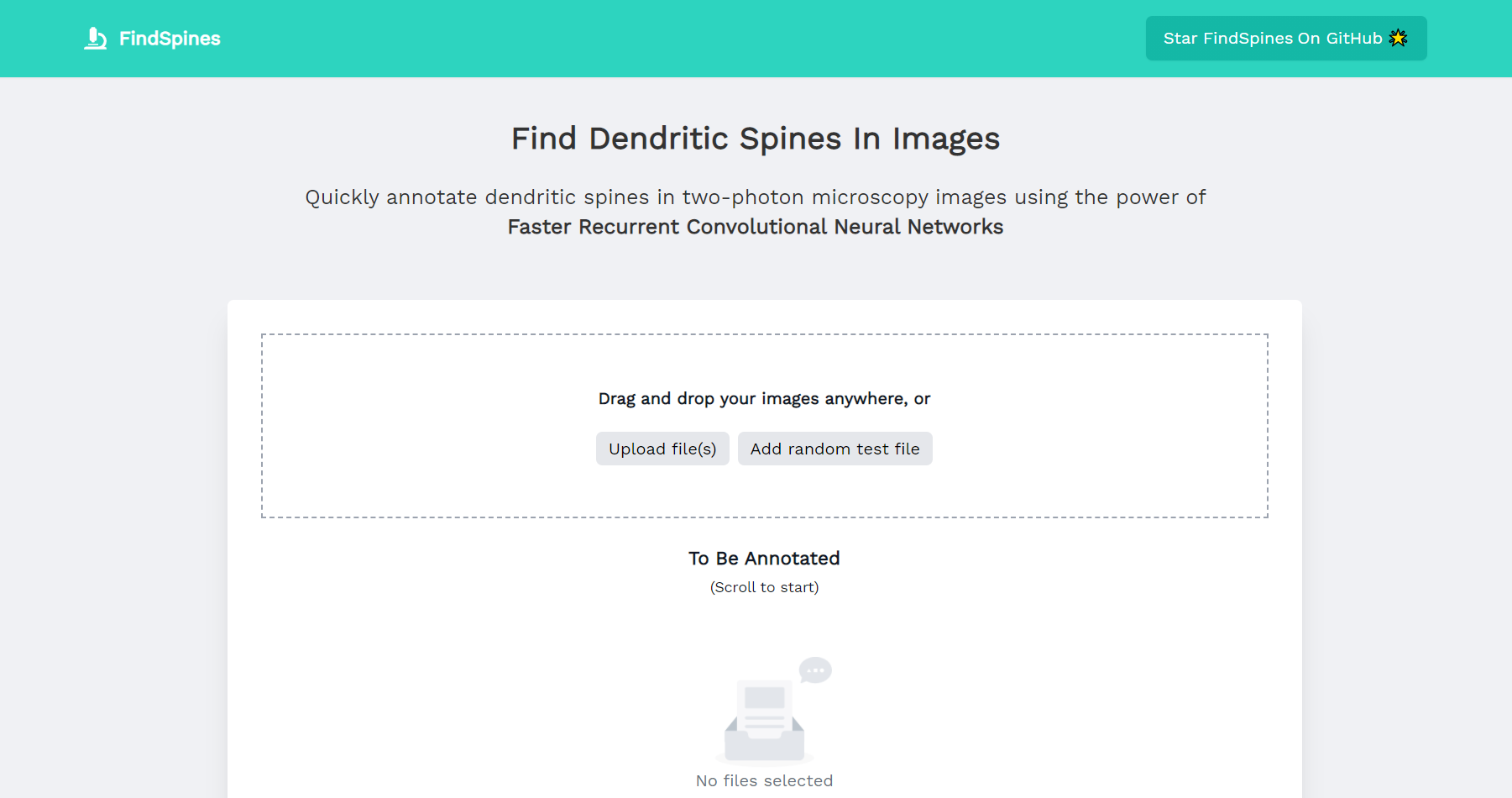
Task: Select the 'Find Dendritic Spines In Images' title
Action: tap(754, 138)
